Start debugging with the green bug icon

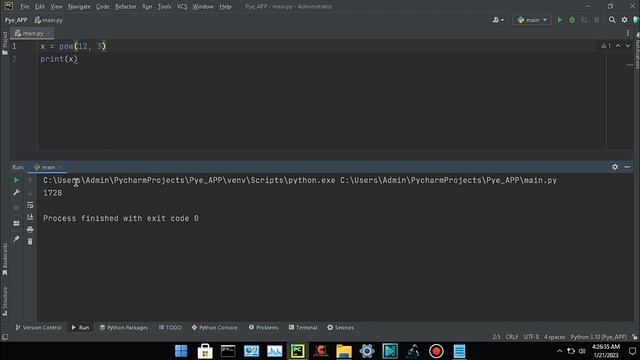pos(572,20)
